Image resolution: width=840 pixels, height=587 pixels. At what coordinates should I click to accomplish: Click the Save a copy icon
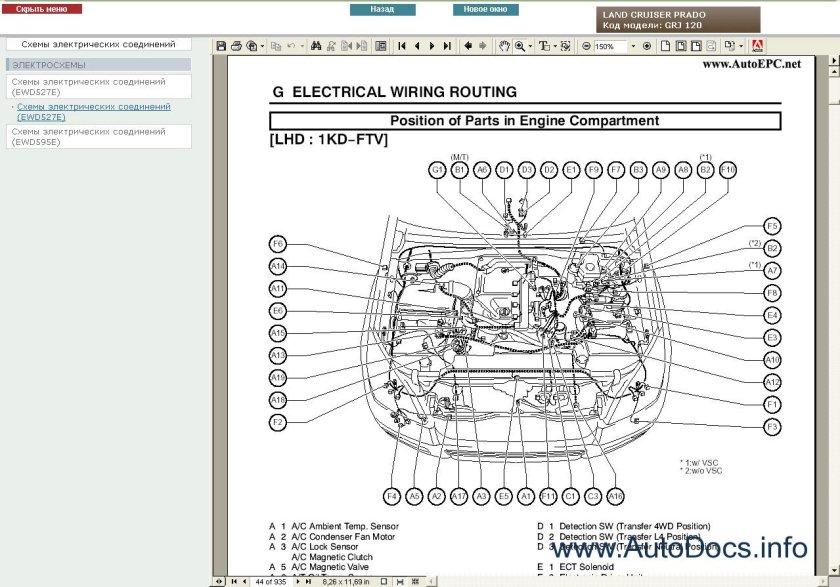tap(222, 46)
